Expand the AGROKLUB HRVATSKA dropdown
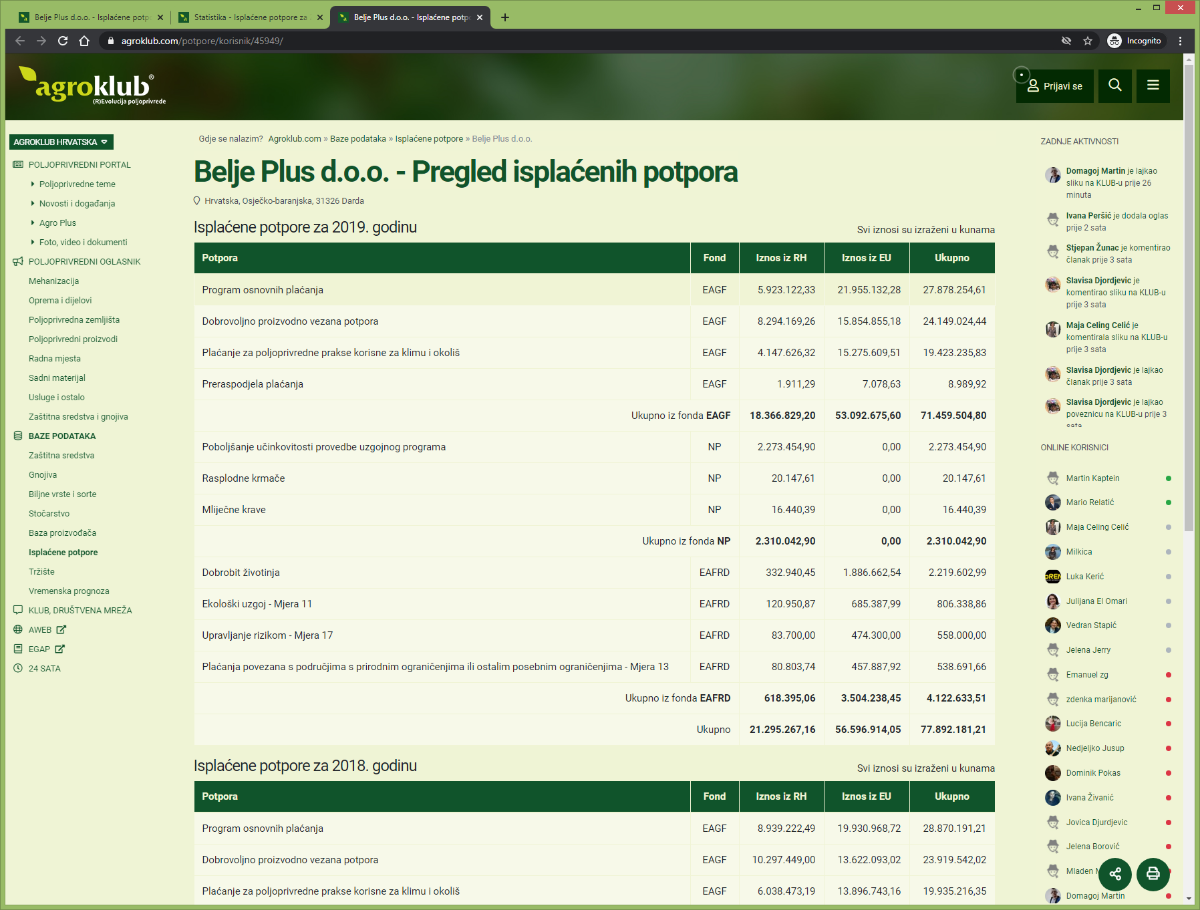Image resolution: width=1200 pixels, height=910 pixels. [61, 142]
